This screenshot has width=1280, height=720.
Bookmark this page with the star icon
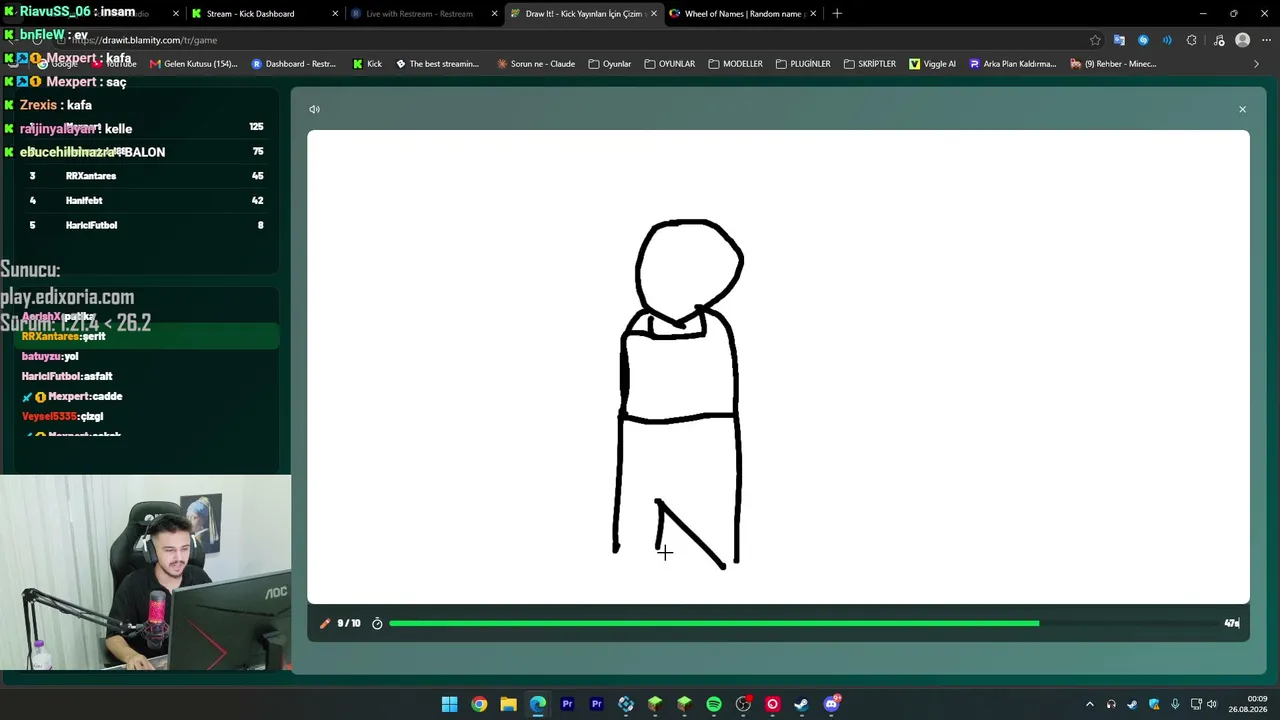tap(1095, 40)
